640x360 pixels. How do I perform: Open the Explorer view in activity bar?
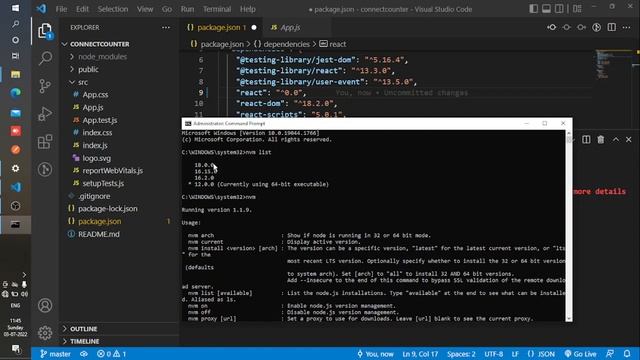click(x=45, y=31)
